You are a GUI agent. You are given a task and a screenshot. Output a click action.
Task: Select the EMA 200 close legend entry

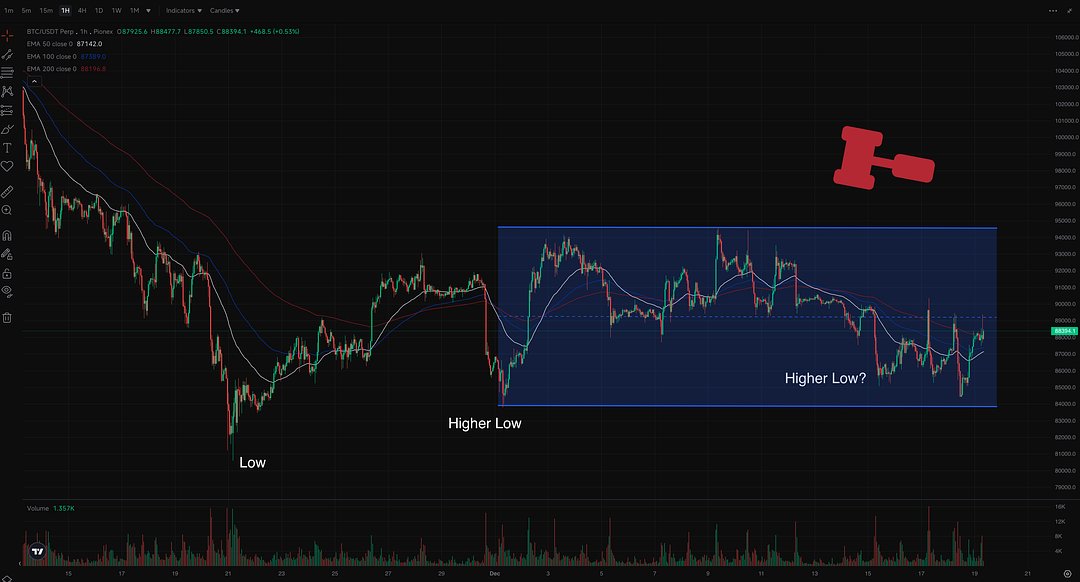pyautogui.click(x=52, y=69)
